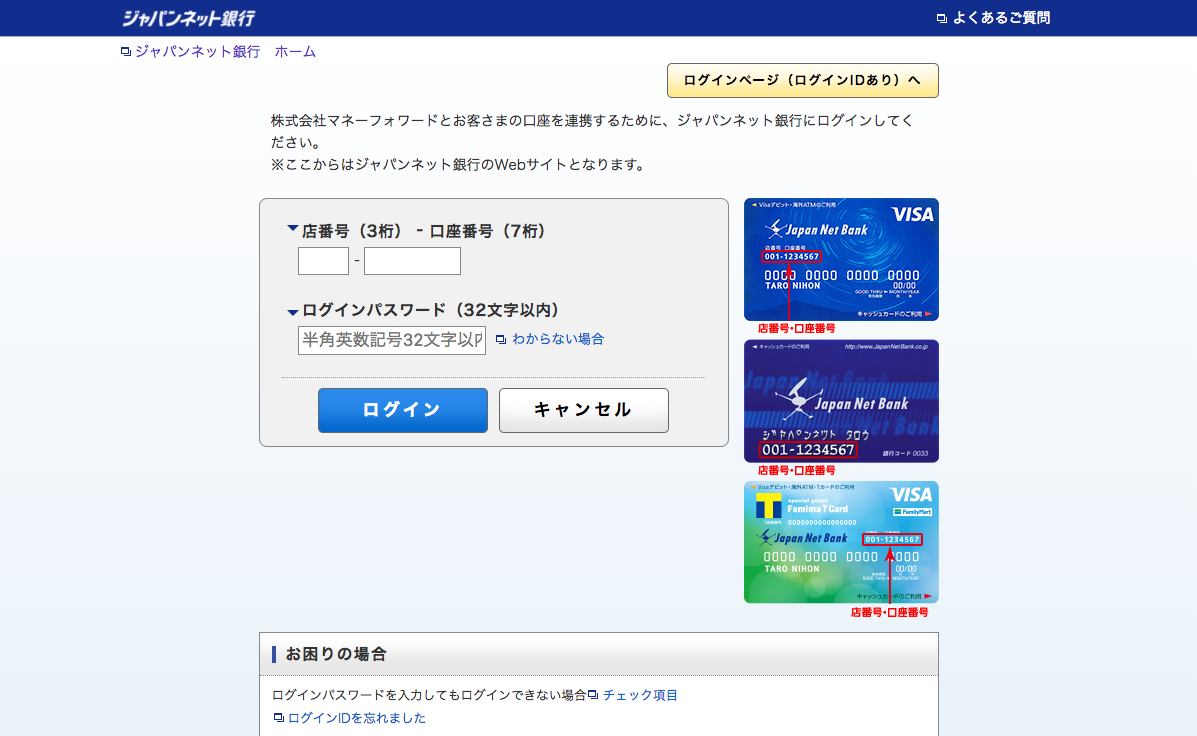
Task: Click the blue ログイン button
Action: pos(402,410)
